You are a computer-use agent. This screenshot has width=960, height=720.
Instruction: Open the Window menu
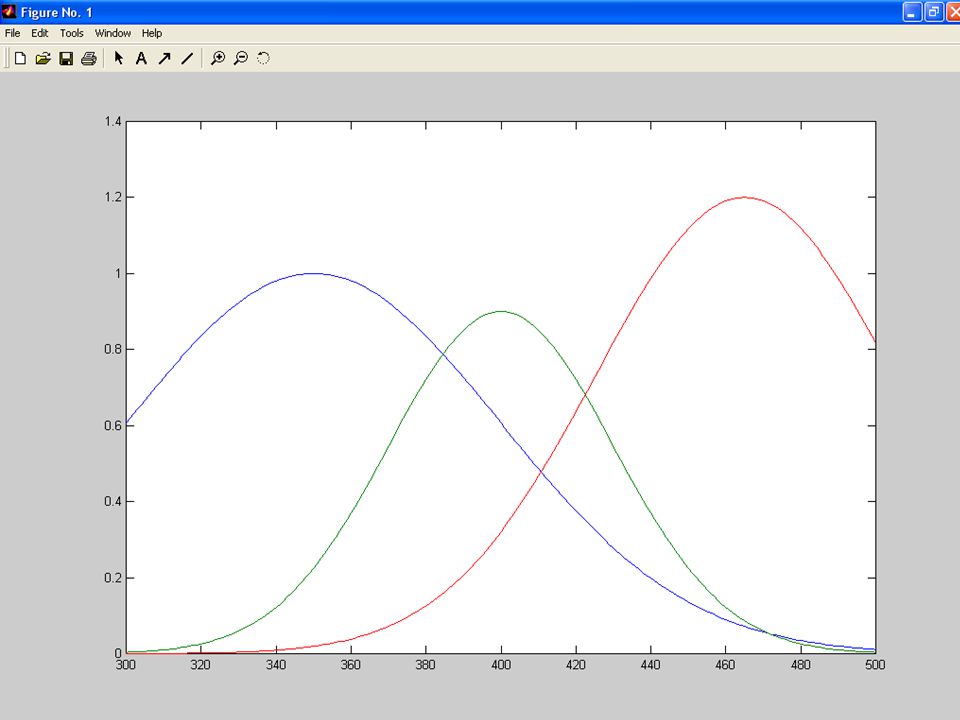coord(113,33)
